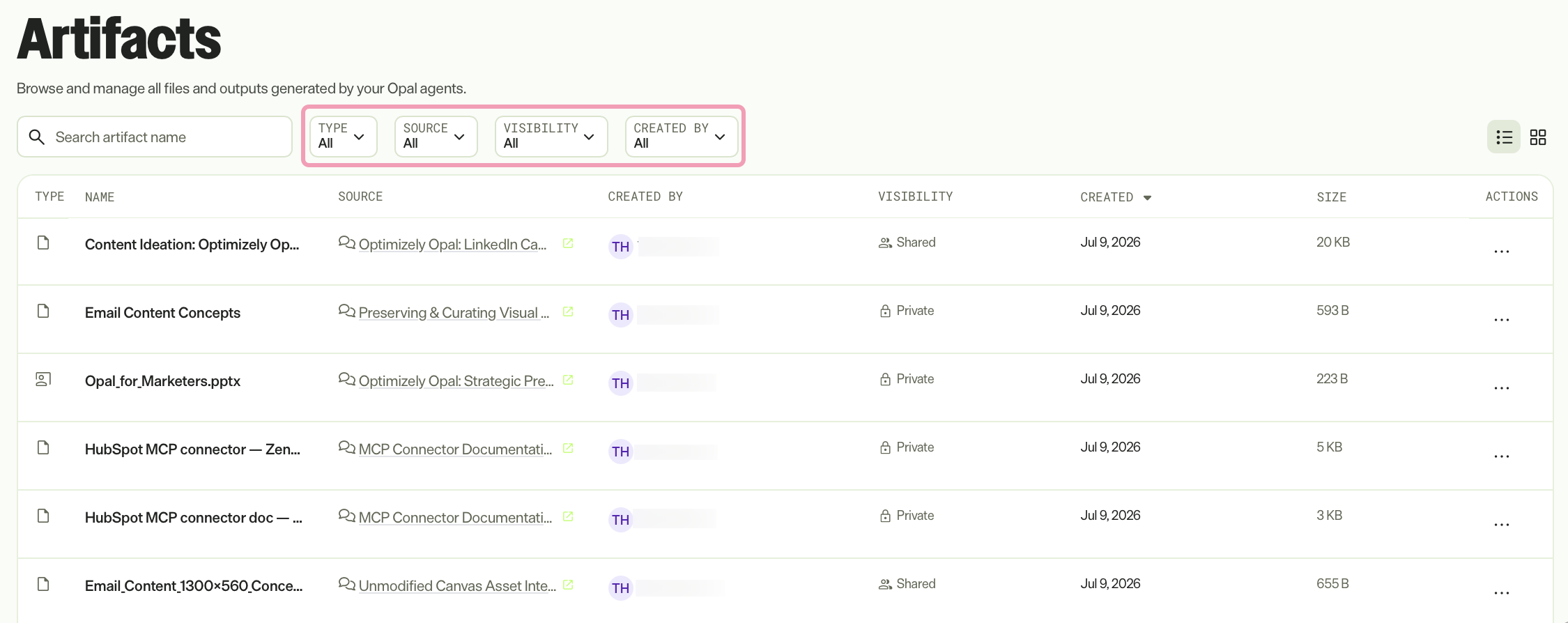Open actions menu for HubSpot MCP connector doc row
1568x623 pixels.
pos(1502,525)
